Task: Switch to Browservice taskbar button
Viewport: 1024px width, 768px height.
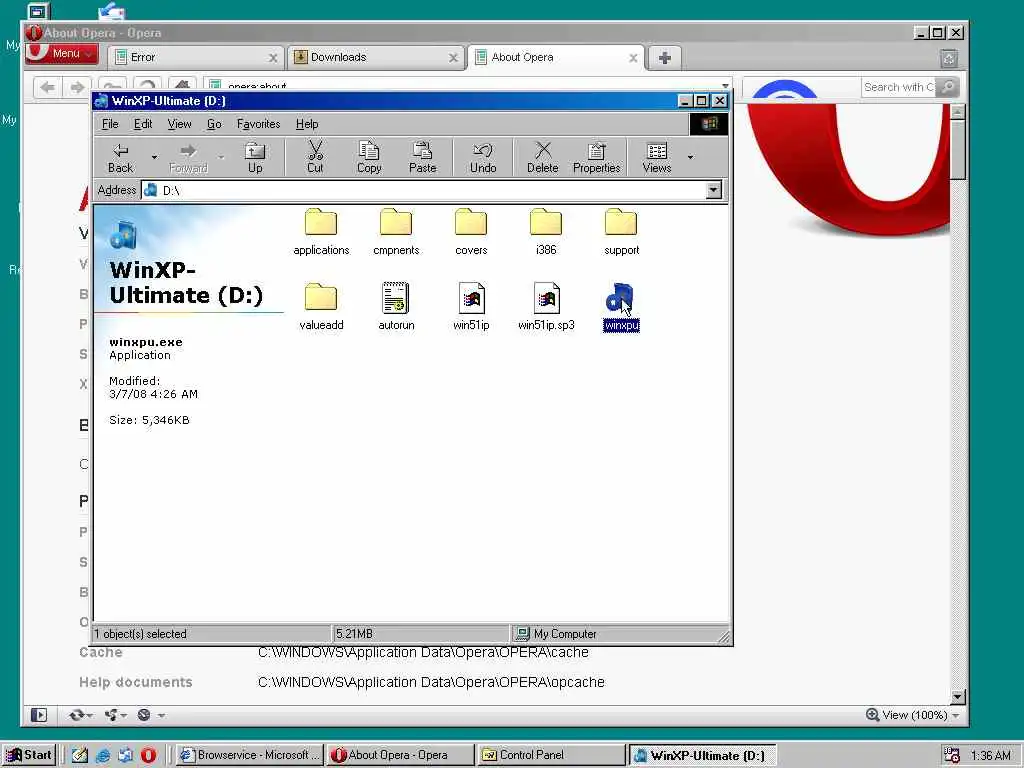Action: [250, 755]
